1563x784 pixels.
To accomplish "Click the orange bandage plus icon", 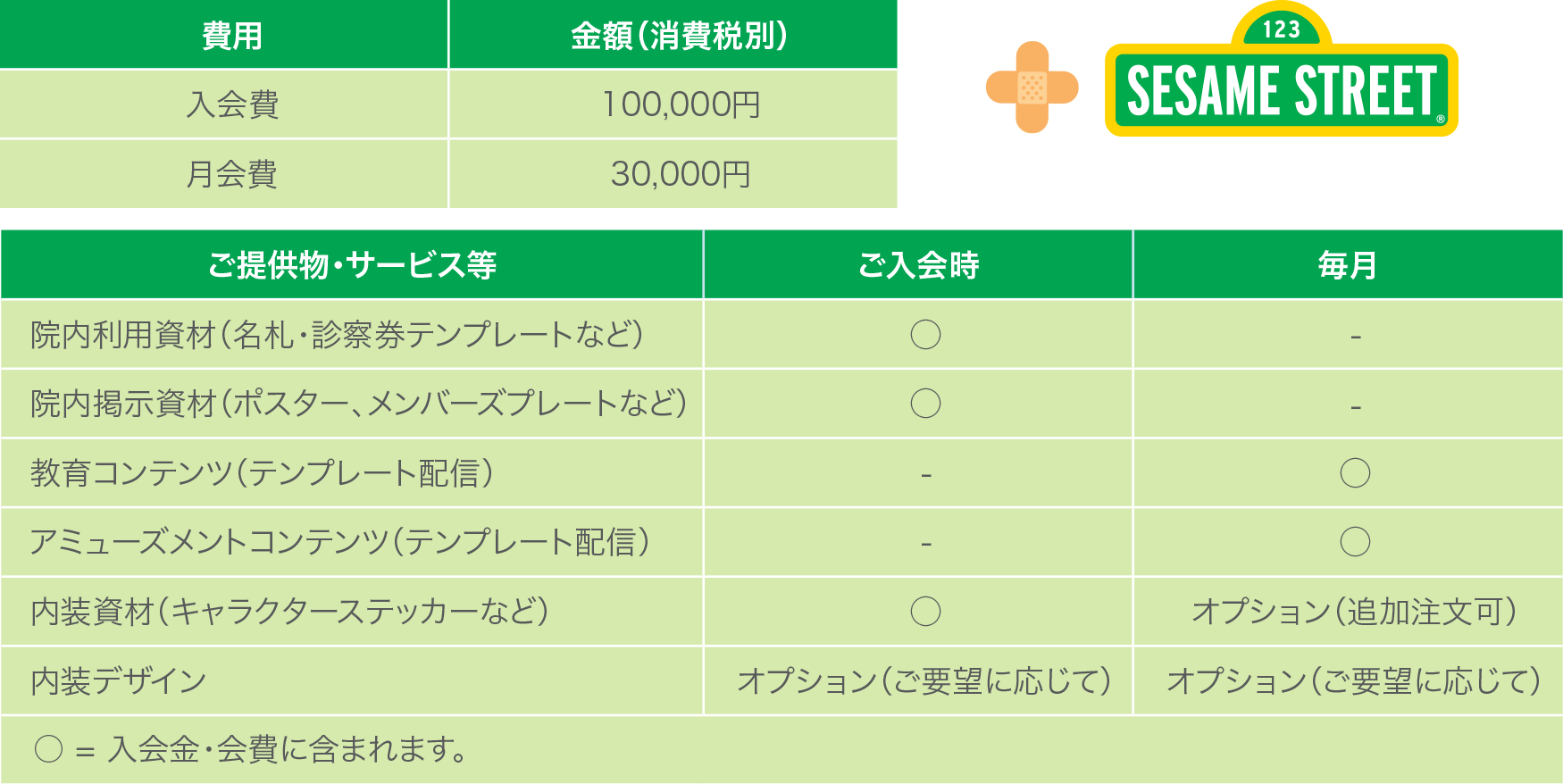I will [x=1032, y=88].
